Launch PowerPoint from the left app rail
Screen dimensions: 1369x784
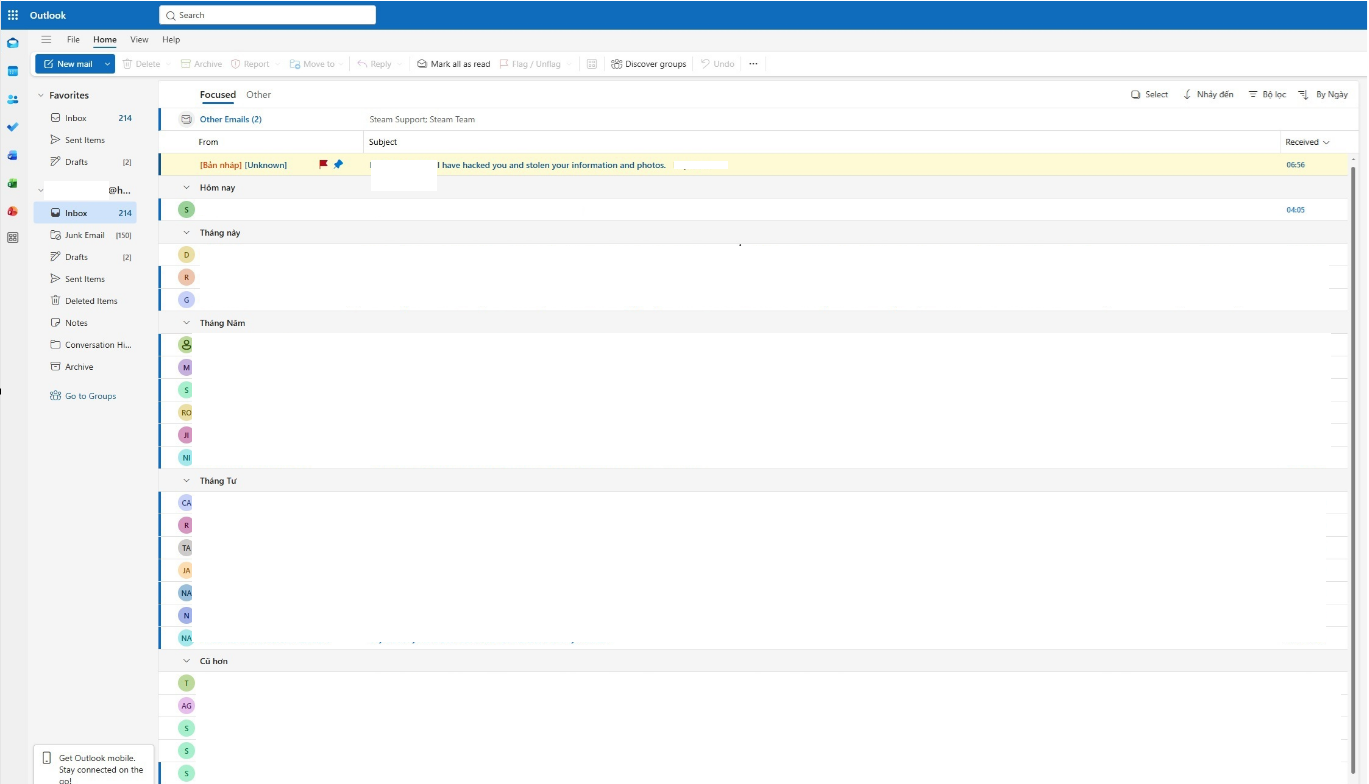[13, 211]
